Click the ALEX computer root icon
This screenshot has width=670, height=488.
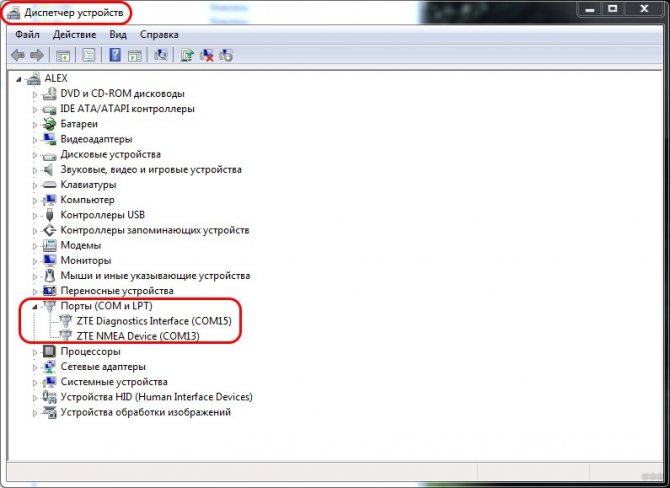tap(34, 78)
